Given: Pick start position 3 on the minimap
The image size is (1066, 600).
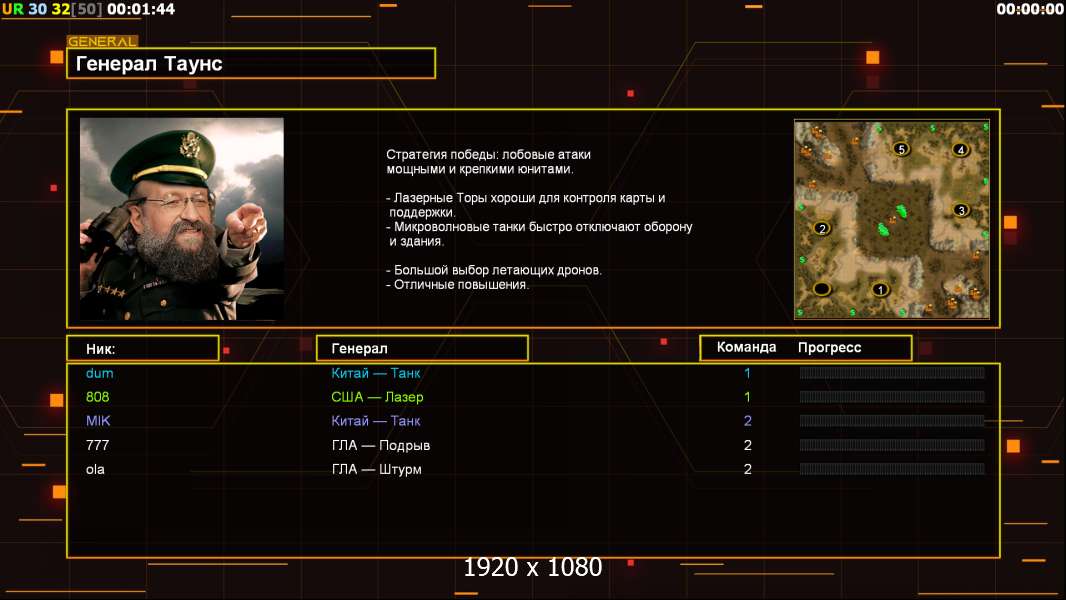Looking at the screenshot, I should (960, 210).
